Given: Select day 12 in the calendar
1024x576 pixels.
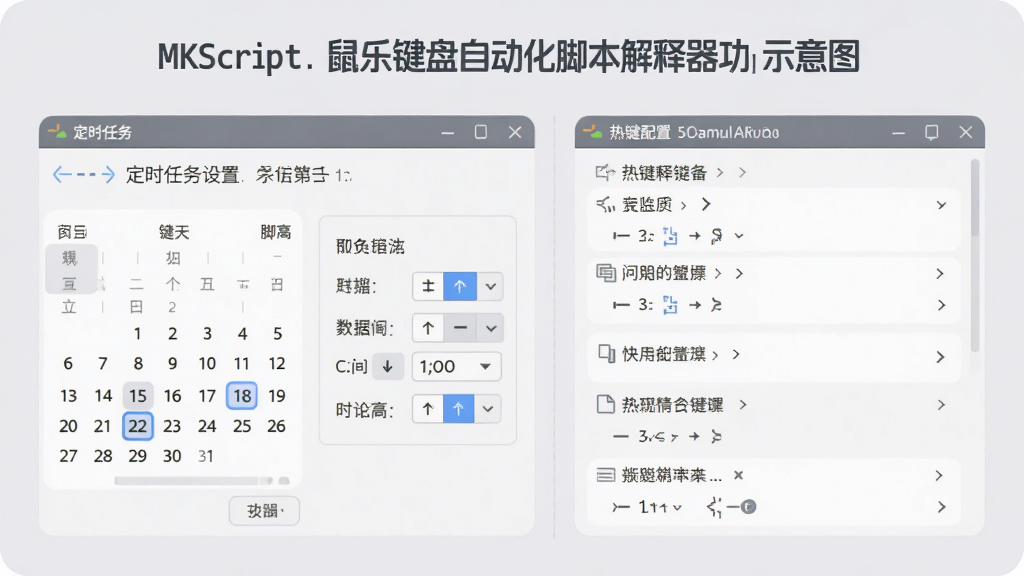Looking at the screenshot, I should pyautogui.click(x=277, y=363).
